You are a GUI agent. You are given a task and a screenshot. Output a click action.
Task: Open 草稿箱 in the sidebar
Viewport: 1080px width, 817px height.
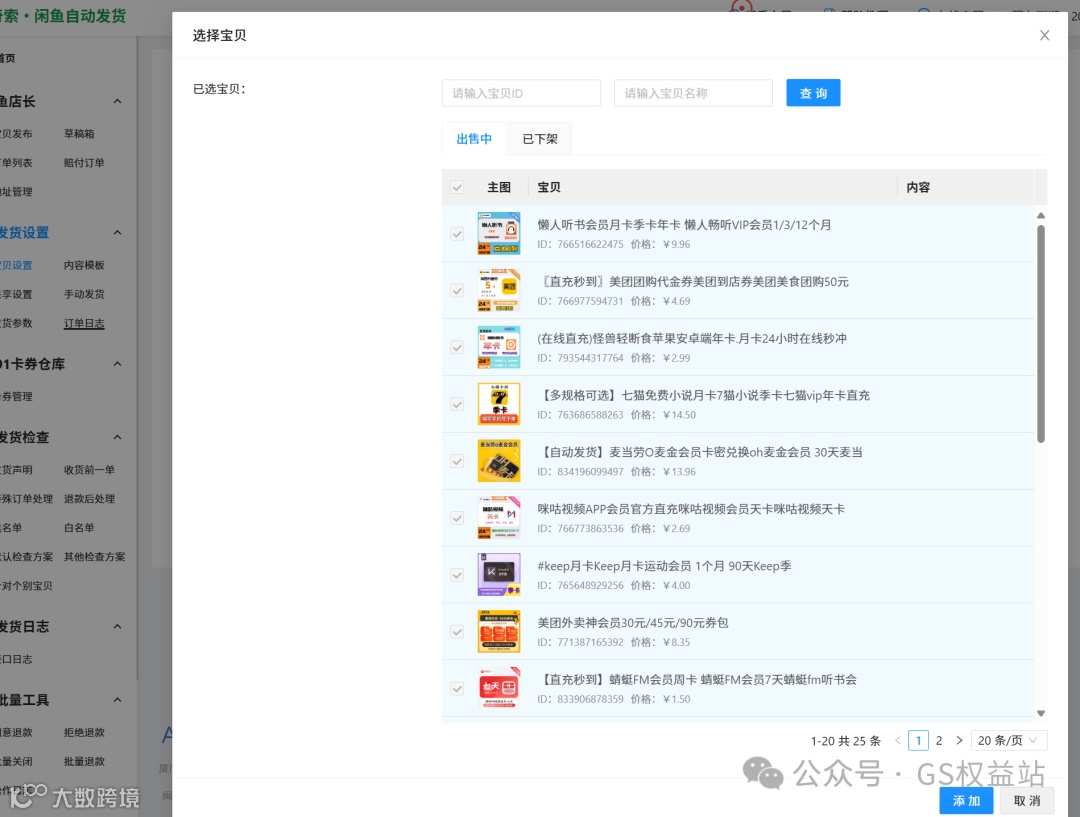79,134
